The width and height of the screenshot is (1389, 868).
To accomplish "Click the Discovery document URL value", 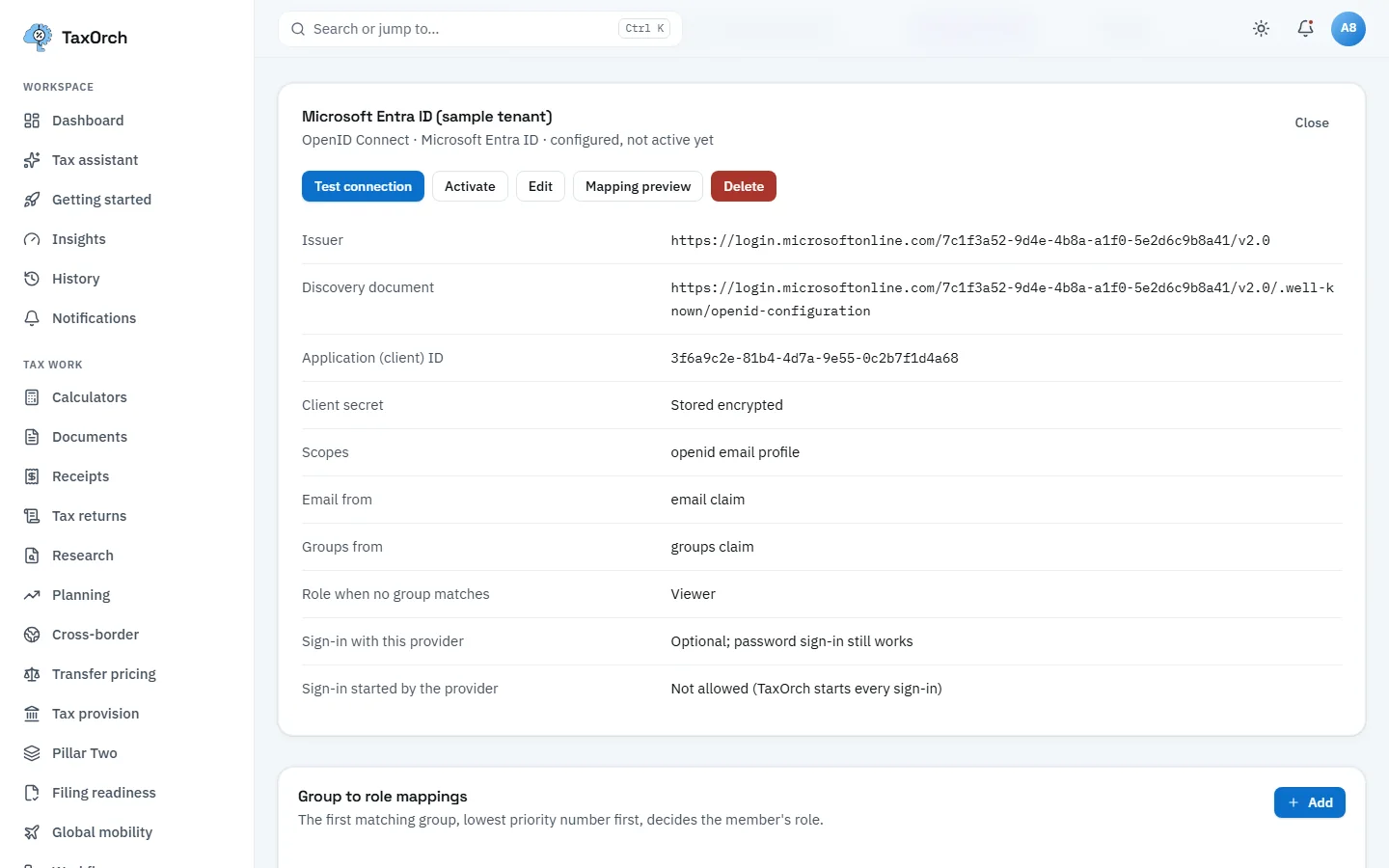I will [1003, 299].
